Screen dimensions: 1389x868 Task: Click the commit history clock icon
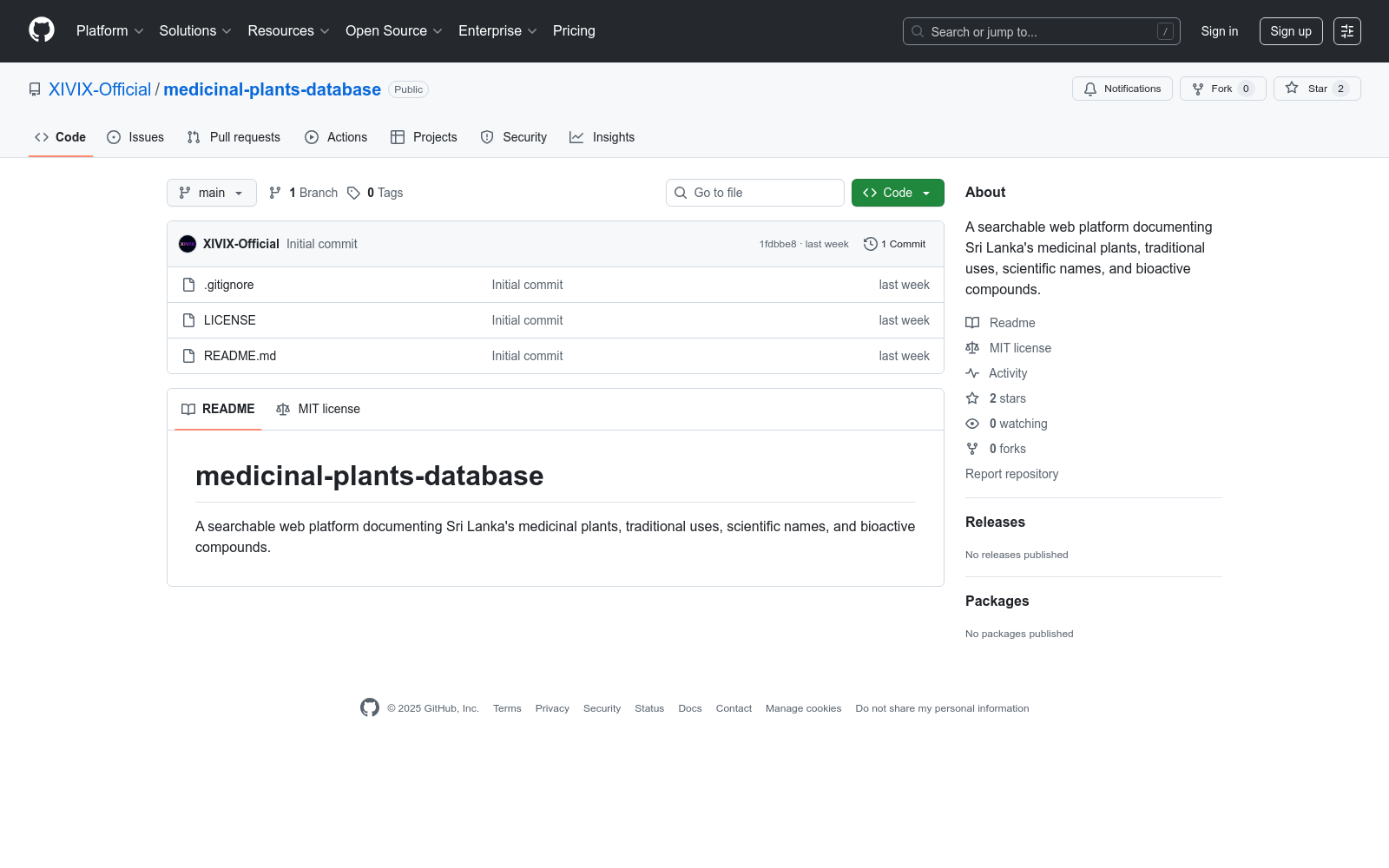[x=870, y=244]
